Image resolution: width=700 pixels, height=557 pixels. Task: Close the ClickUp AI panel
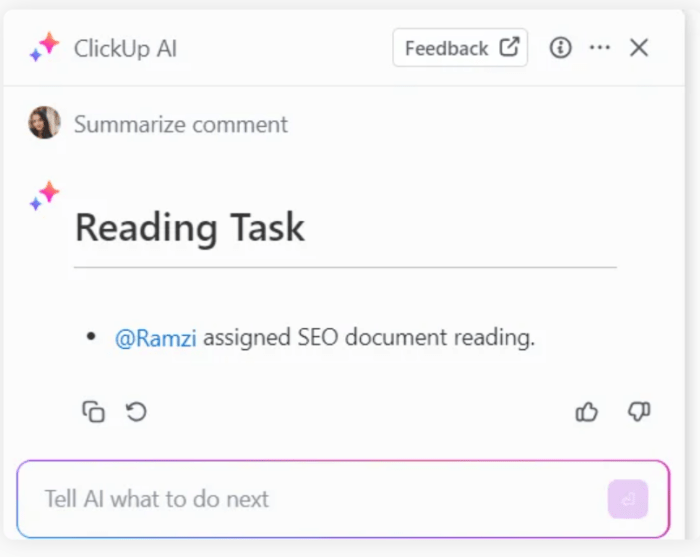pyautogui.click(x=639, y=48)
